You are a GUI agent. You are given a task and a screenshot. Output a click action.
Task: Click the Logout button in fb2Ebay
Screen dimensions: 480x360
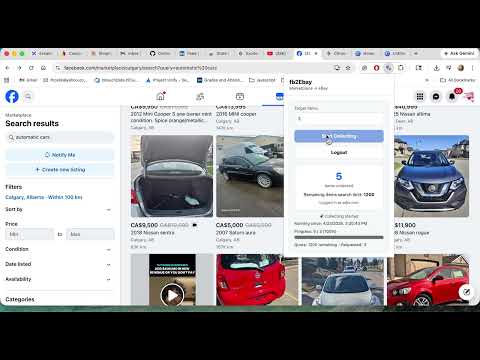339,152
